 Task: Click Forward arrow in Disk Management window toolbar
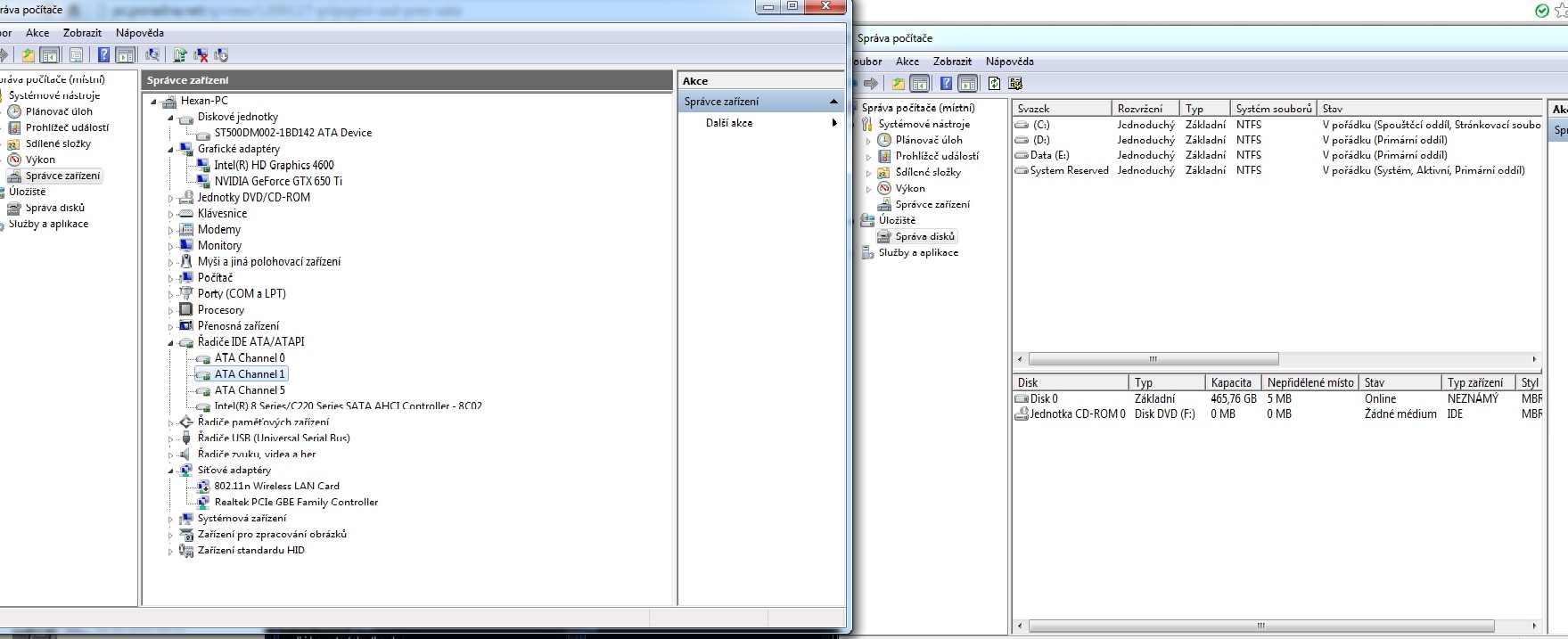[871, 84]
